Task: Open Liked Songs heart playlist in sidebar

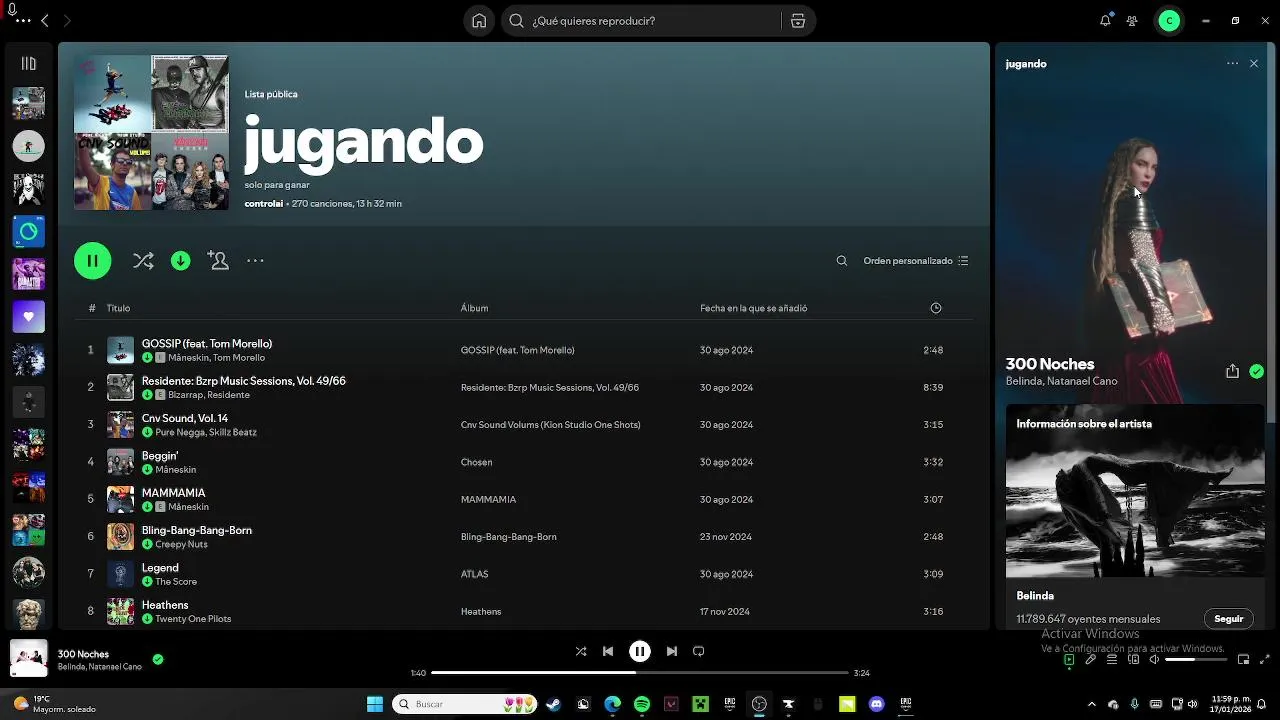Action: point(29,317)
